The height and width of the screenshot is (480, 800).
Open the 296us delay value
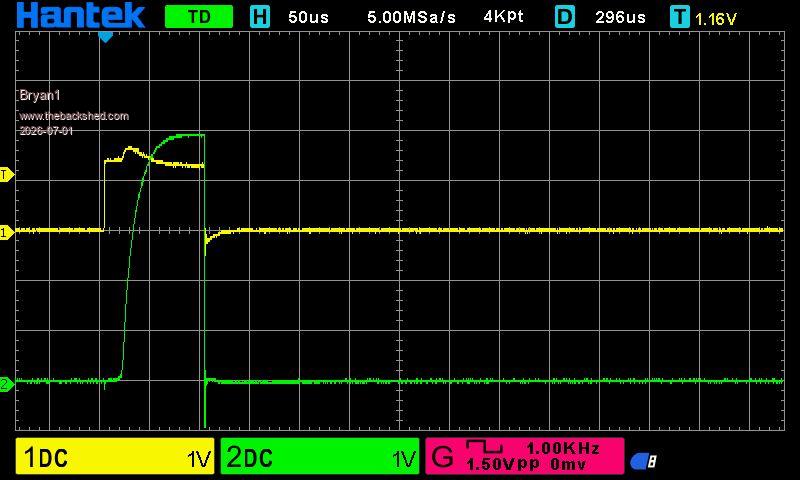pyautogui.click(x=620, y=17)
